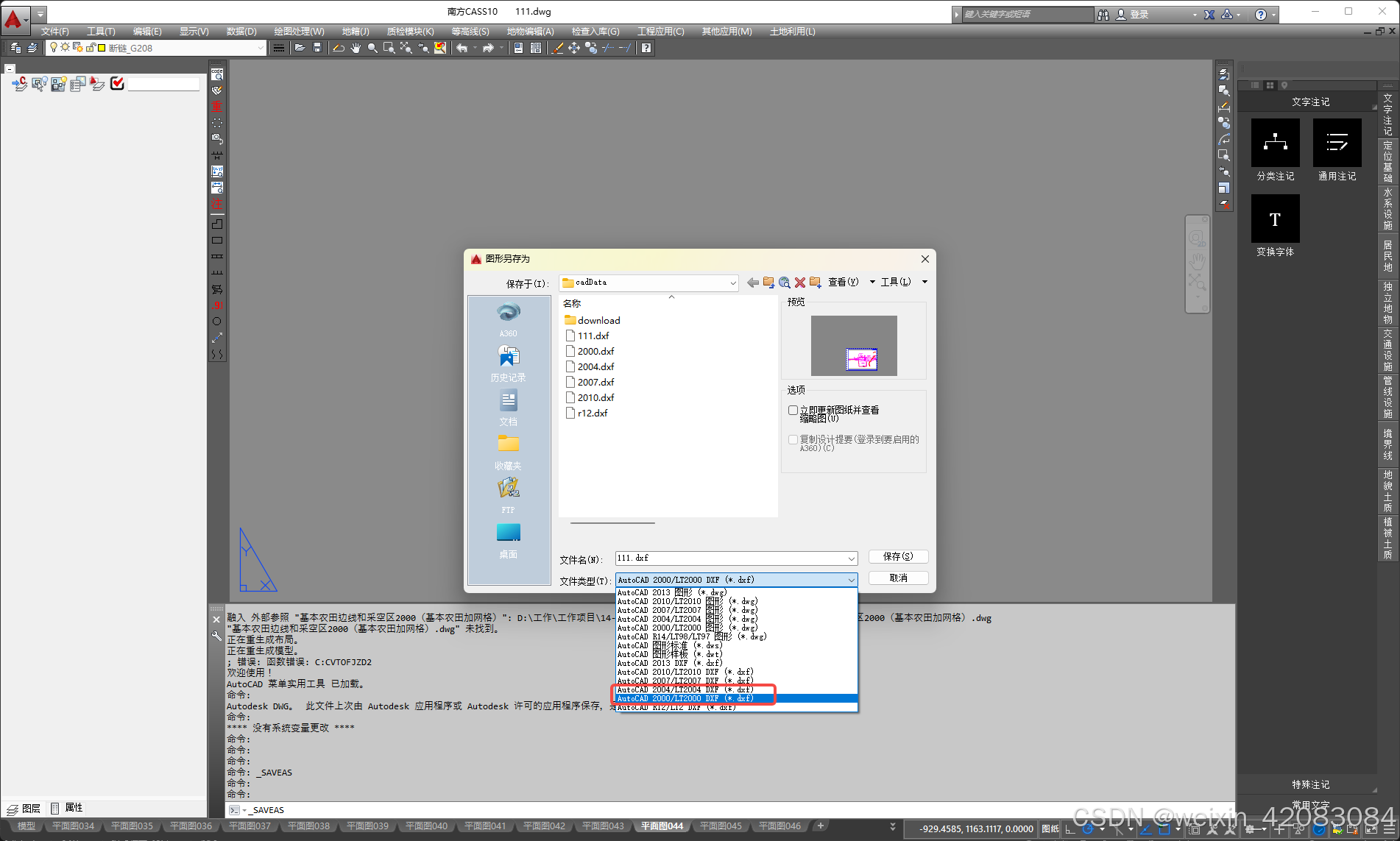1400x841 pixels.
Task: Select the magnifier zoom tool in toolbar
Action: [x=372, y=48]
